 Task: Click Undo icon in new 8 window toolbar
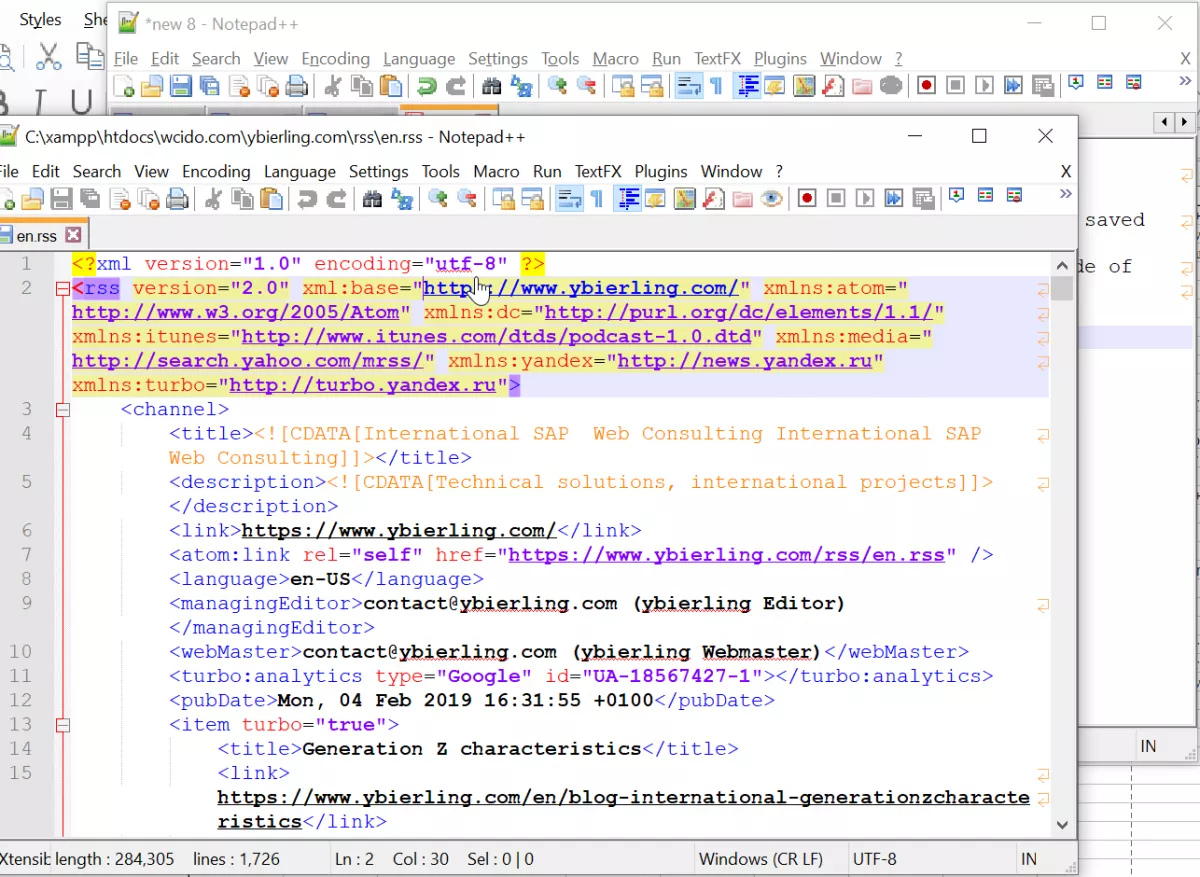click(427, 86)
